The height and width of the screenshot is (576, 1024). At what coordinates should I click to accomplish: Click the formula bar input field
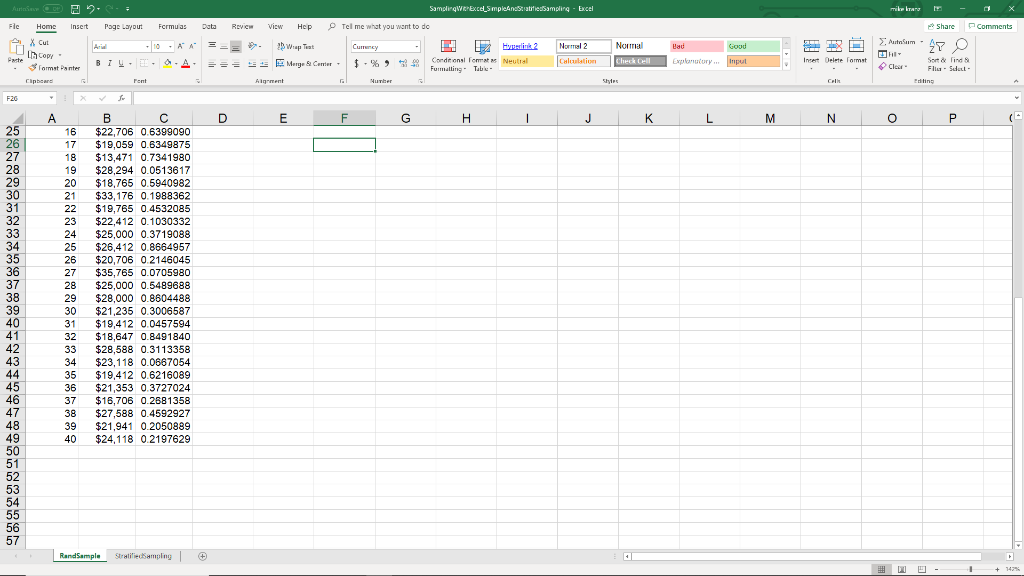pos(575,98)
